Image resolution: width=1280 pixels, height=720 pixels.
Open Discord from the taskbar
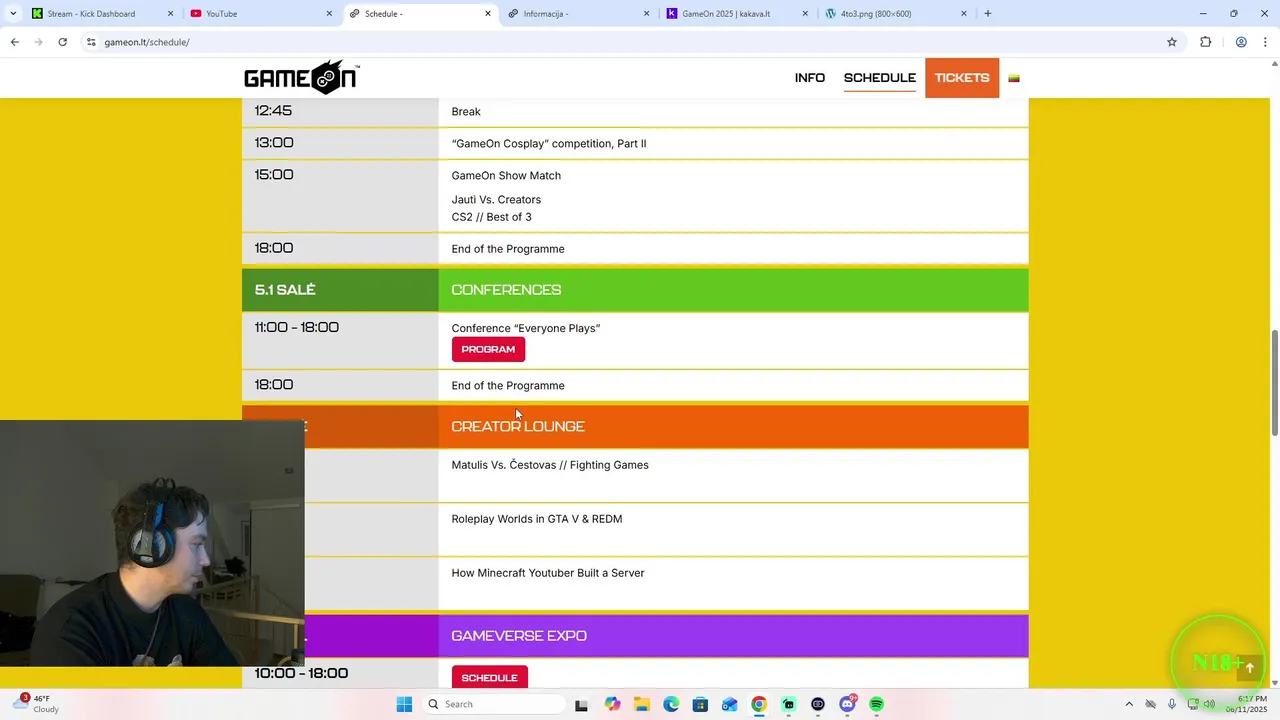click(848, 704)
